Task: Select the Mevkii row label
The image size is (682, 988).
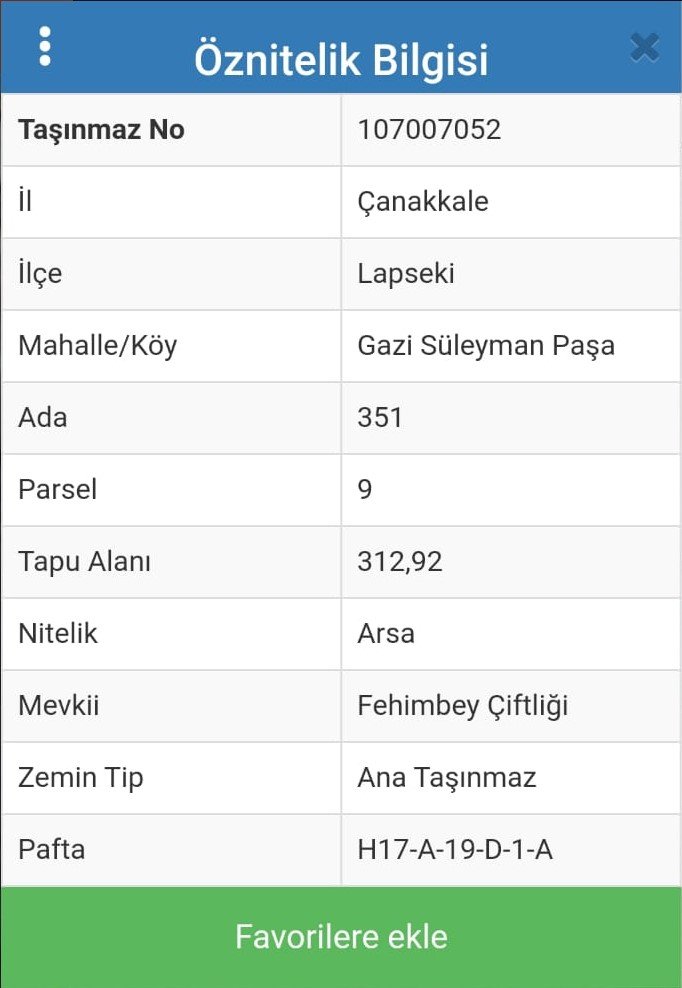Action: (58, 705)
